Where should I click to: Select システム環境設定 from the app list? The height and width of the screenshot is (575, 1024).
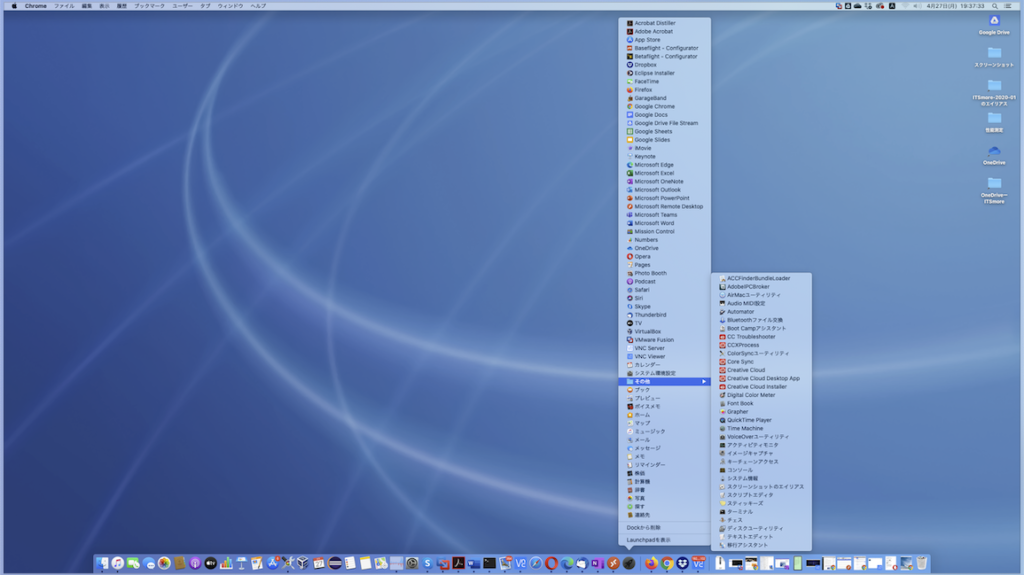tap(655, 373)
